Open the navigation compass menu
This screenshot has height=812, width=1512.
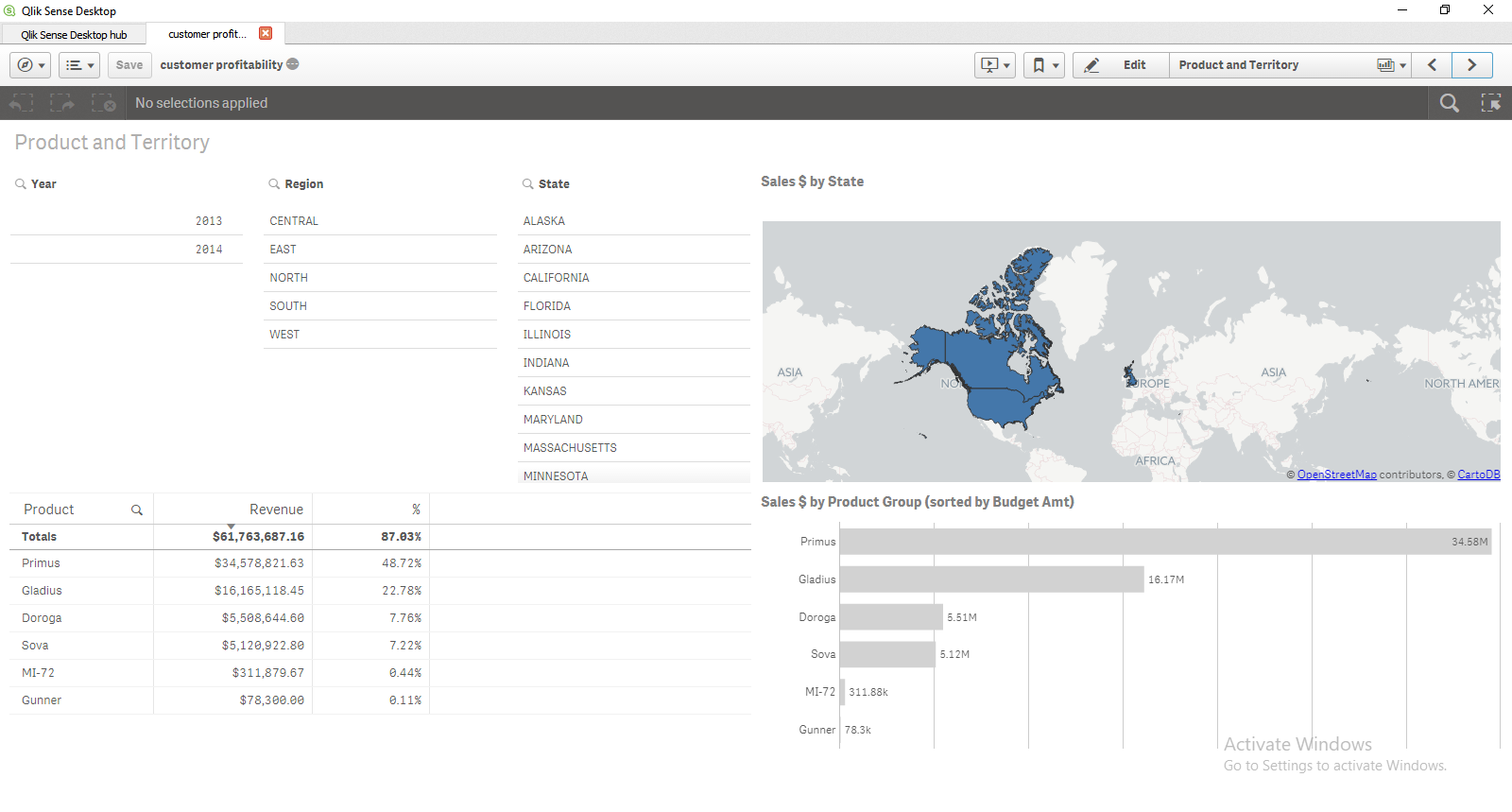(x=30, y=65)
